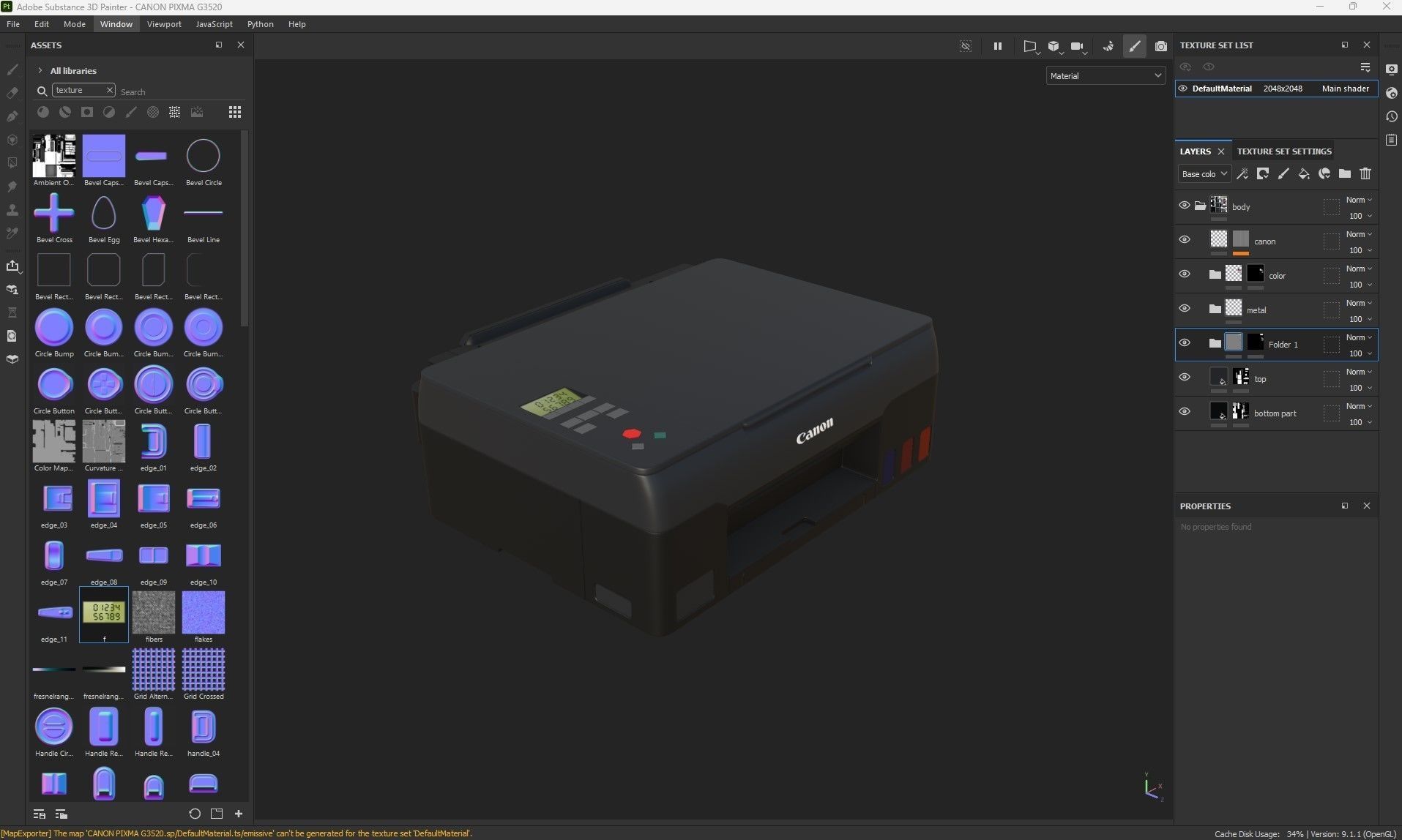The image size is (1402, 840).
Task: Open the Material display mode dropdown
Action: tap(1105, 75)
